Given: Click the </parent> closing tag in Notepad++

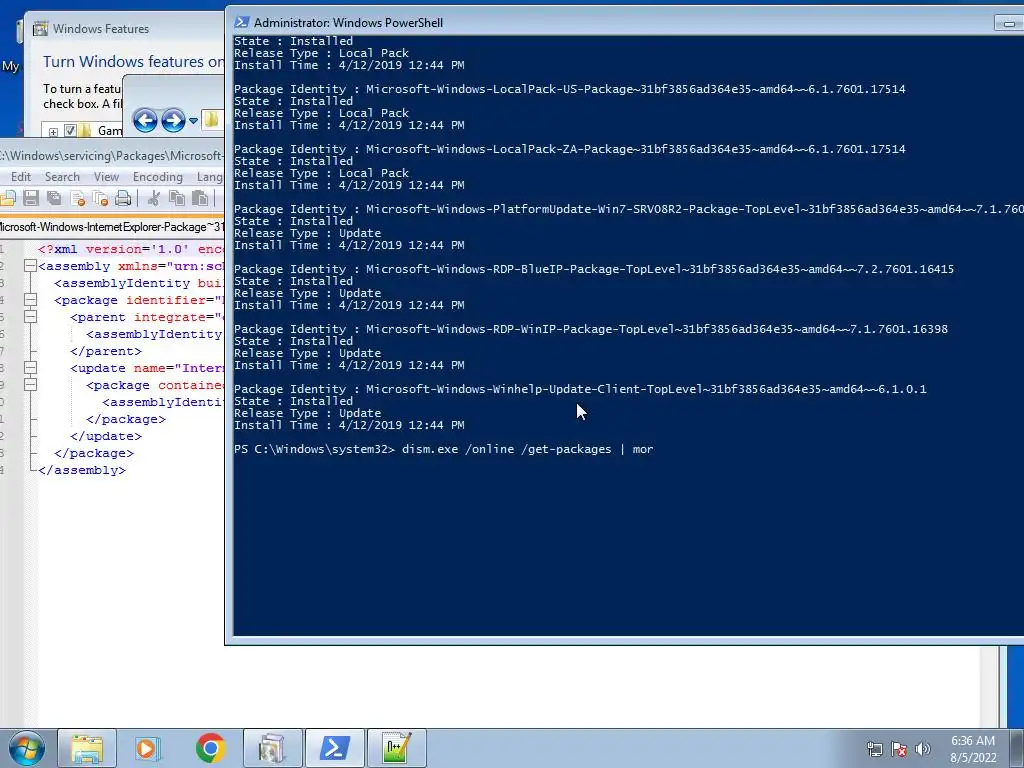Looking at the screenshot, I should tap(106, 351).
